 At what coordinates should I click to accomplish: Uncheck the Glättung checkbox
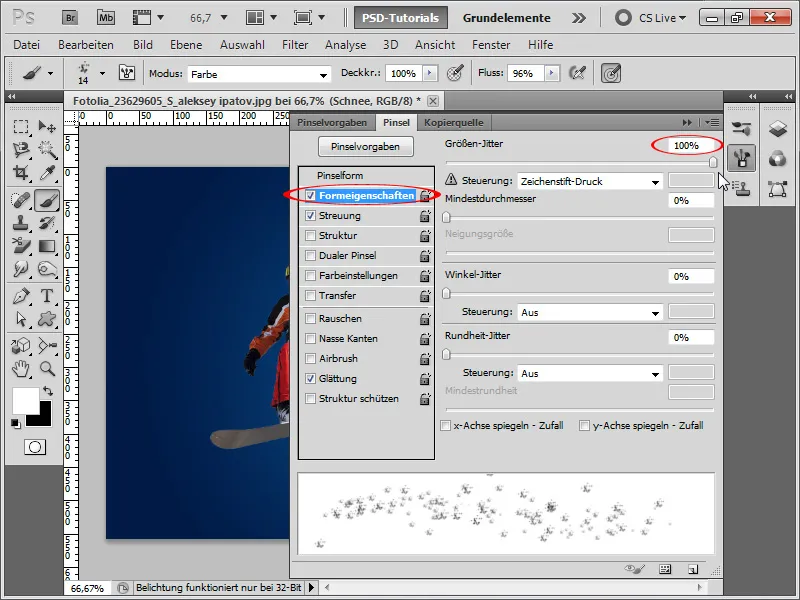[x=310, y=379]
